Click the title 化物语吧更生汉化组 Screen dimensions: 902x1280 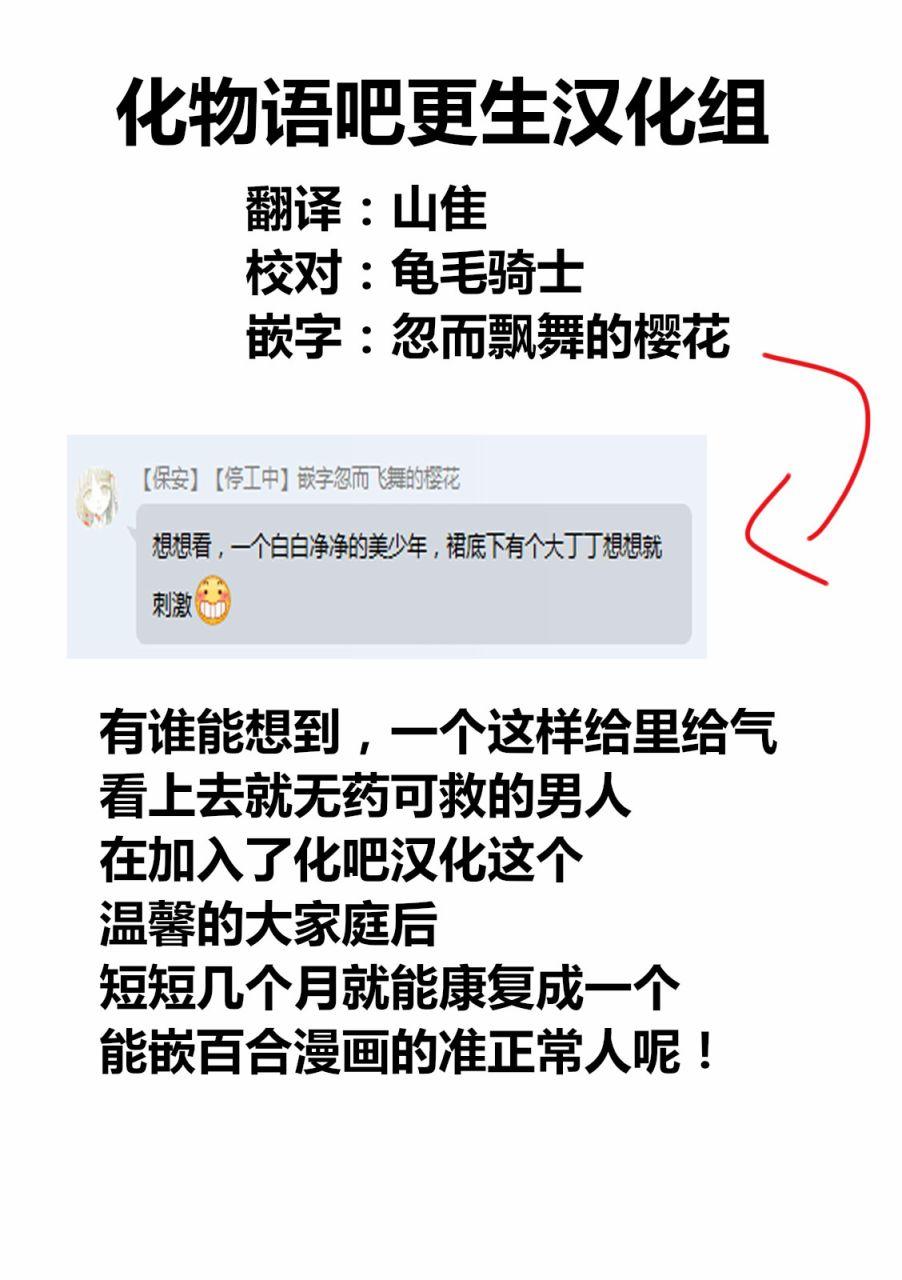click(443, 115)
